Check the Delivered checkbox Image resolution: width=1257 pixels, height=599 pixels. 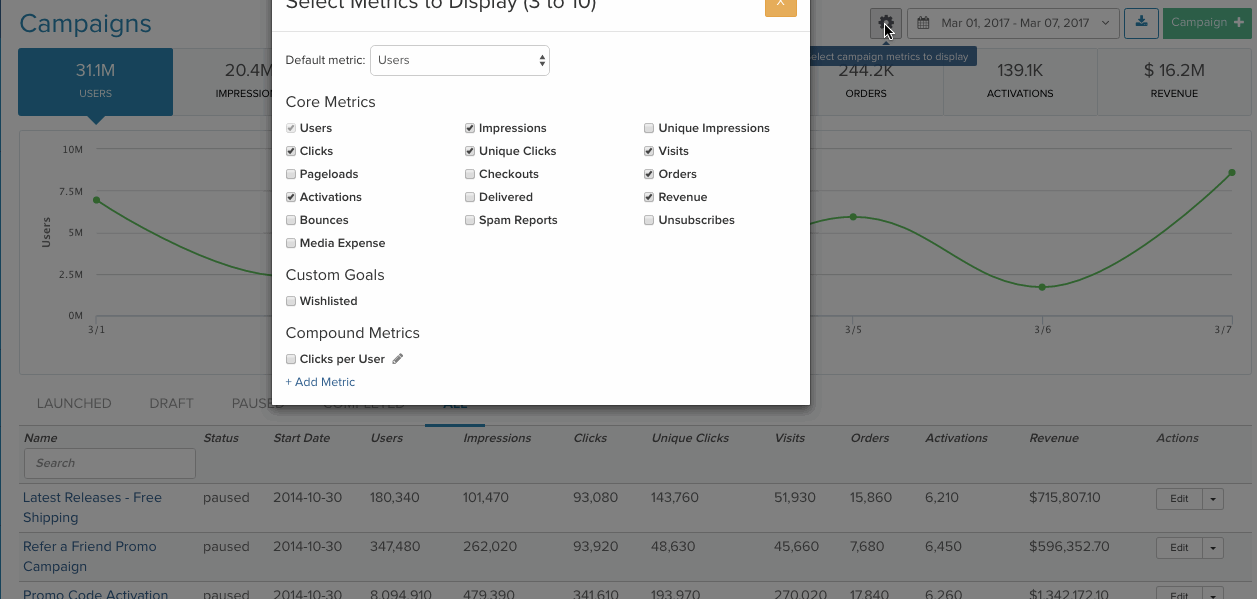pyautogui.click(x=470, y=197)
